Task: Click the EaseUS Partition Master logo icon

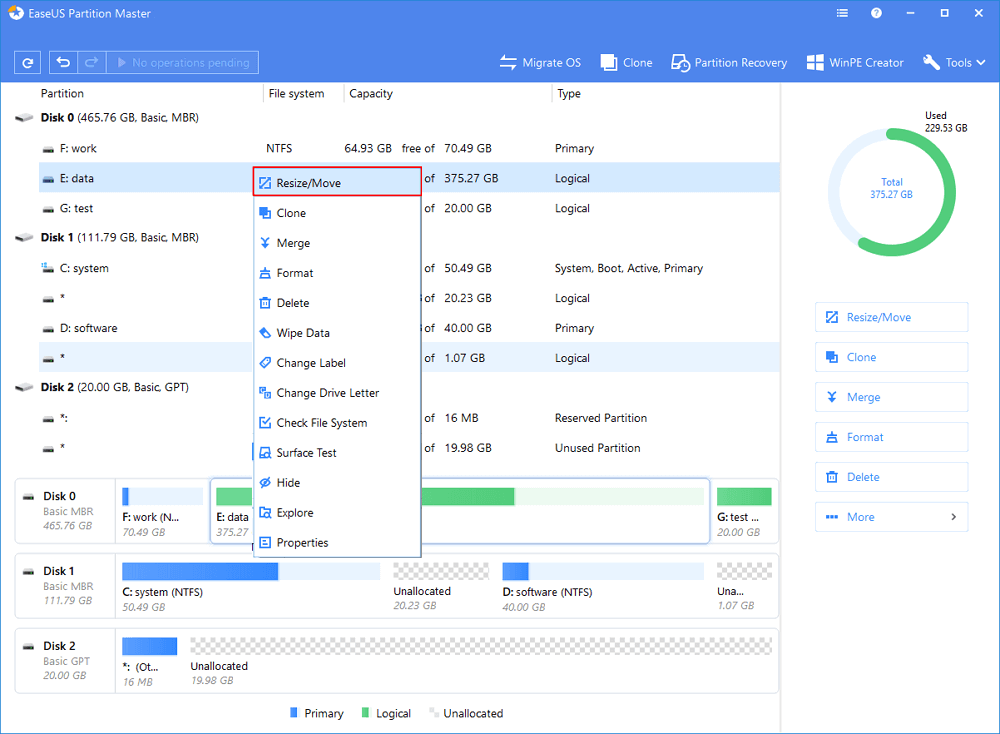Action: 15,13
